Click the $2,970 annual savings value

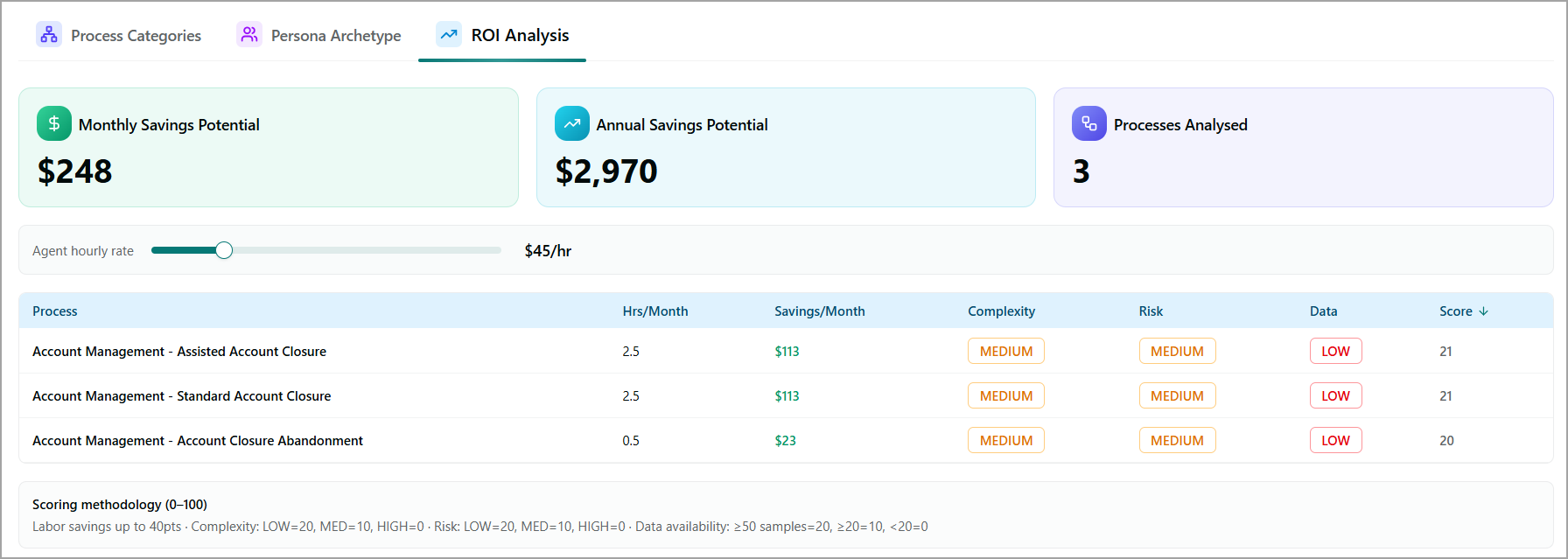pos(606,171)
